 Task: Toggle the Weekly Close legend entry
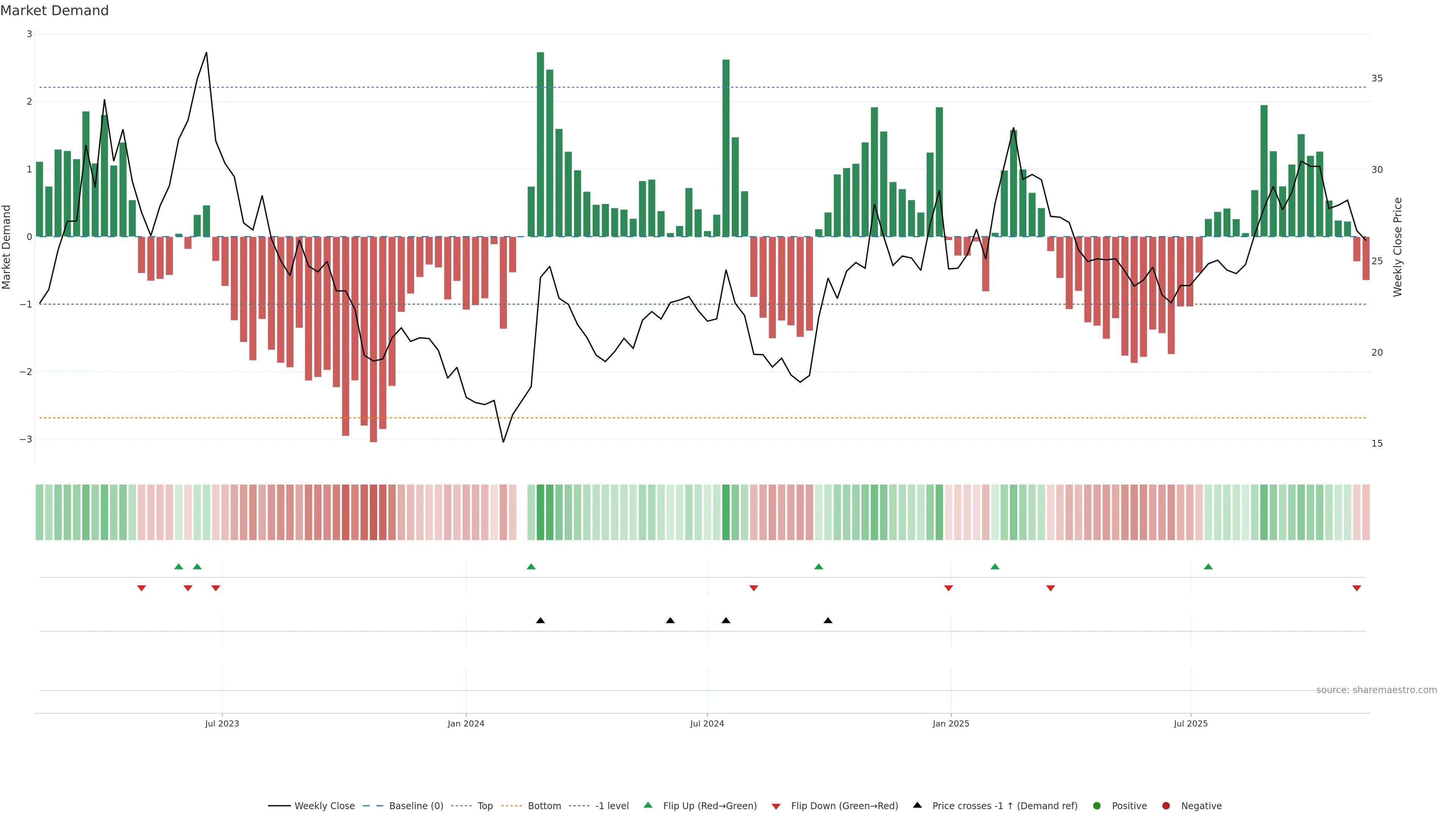[325, 806]
